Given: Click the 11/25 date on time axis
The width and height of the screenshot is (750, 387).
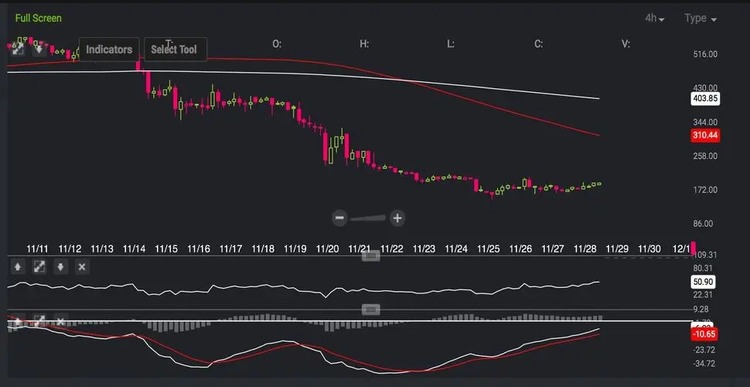Looking at the screenshot, I should coord(488,249).
